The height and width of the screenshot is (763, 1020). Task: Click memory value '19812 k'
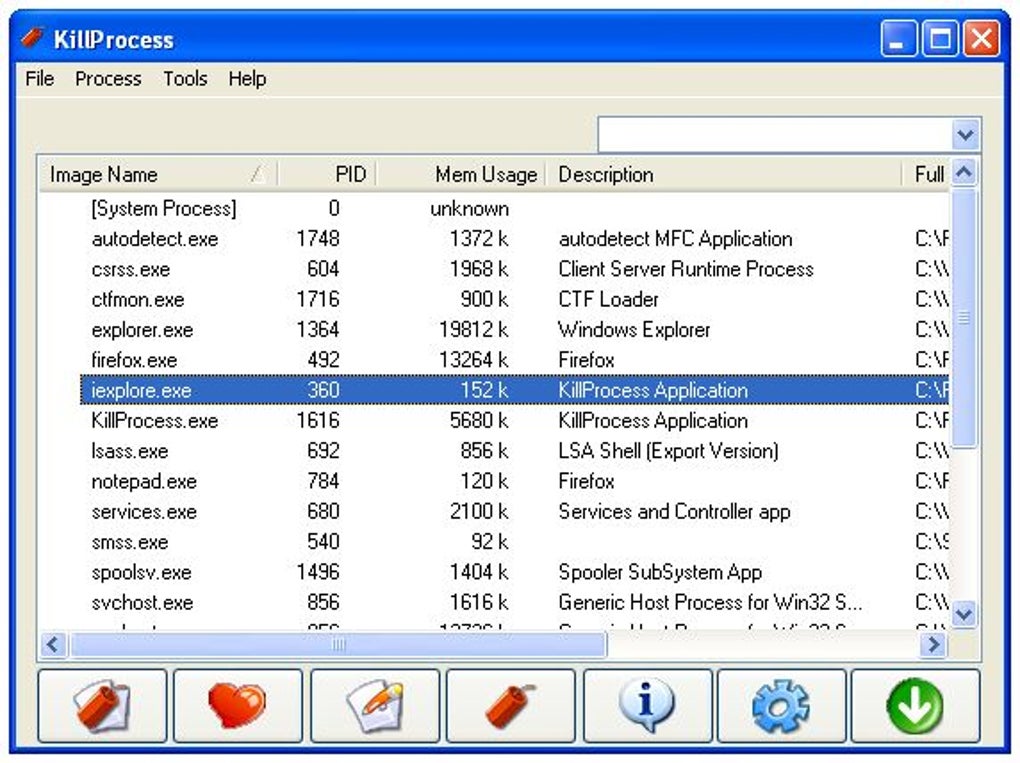[474, 330]
